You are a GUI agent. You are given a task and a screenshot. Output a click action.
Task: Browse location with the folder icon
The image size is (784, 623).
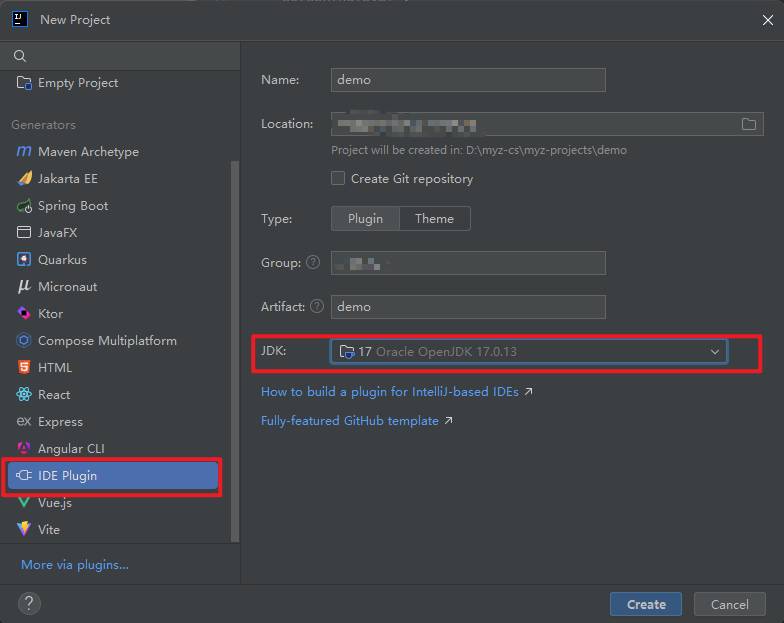point(748,124)
